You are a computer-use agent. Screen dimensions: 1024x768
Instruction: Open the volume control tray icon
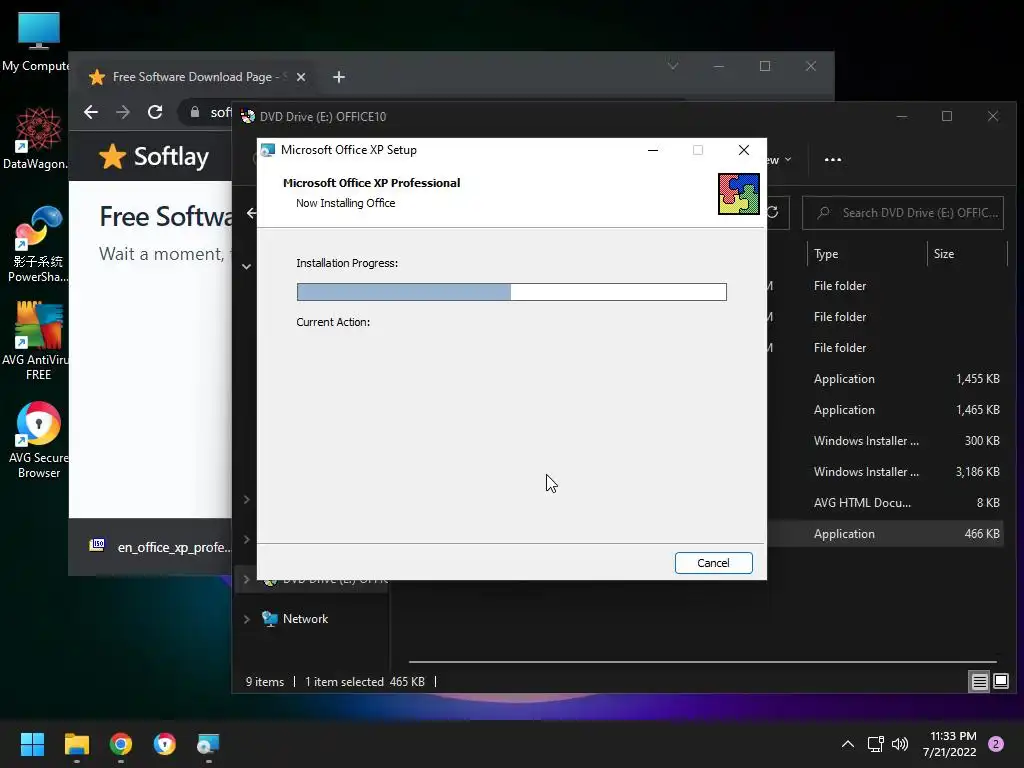[x=900, y=744]
